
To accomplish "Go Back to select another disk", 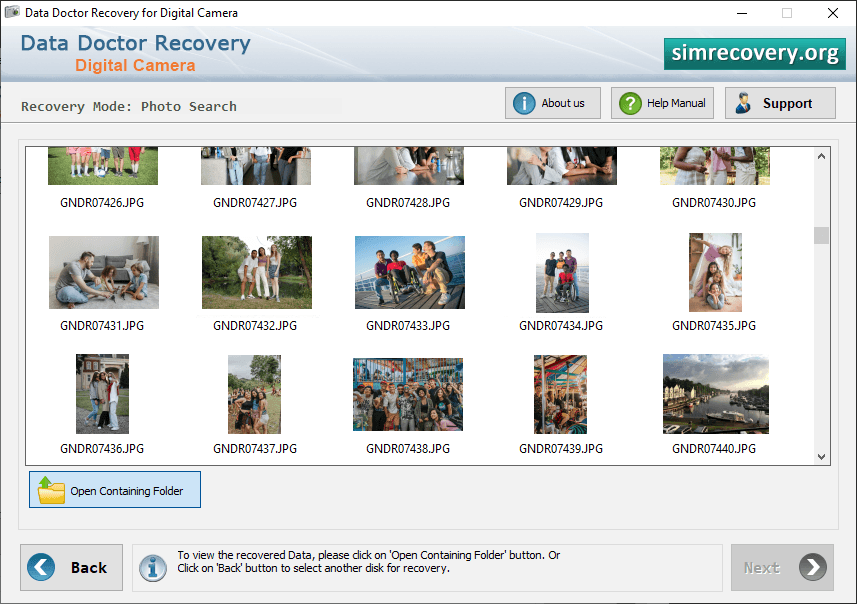I will point(72,567).
